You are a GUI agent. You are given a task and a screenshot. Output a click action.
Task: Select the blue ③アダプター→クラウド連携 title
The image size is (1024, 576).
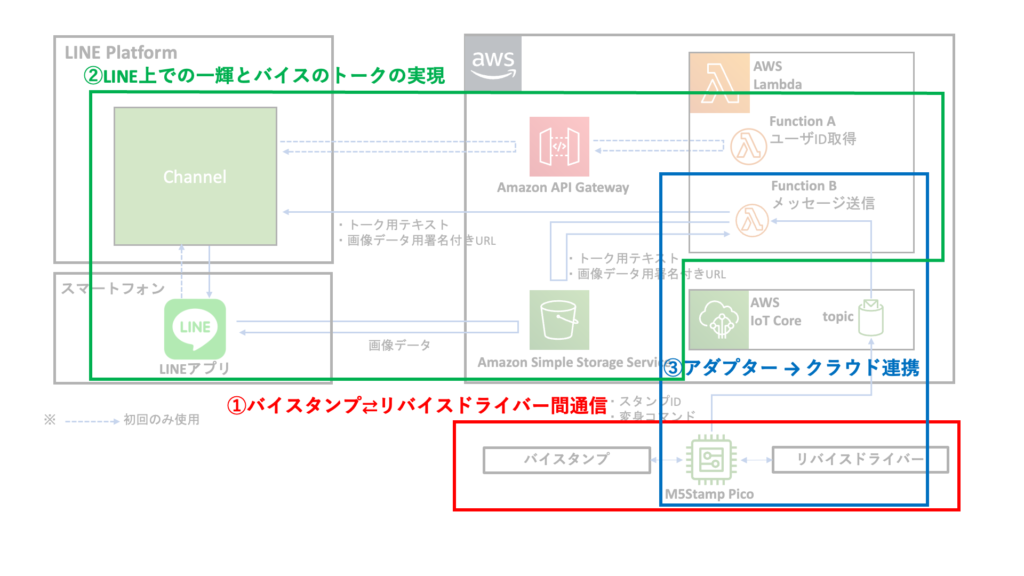[792, 368]
